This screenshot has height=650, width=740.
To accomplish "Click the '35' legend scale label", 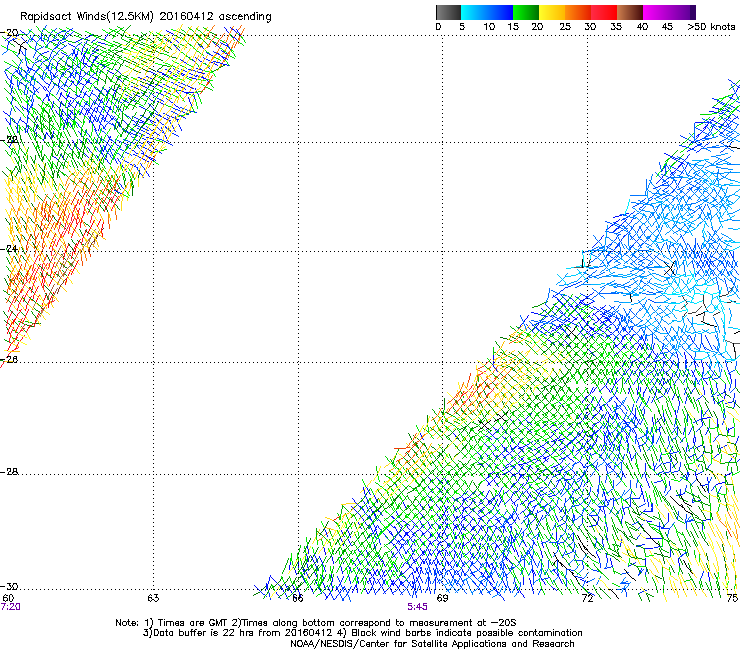I will click(x=616, y=27).
